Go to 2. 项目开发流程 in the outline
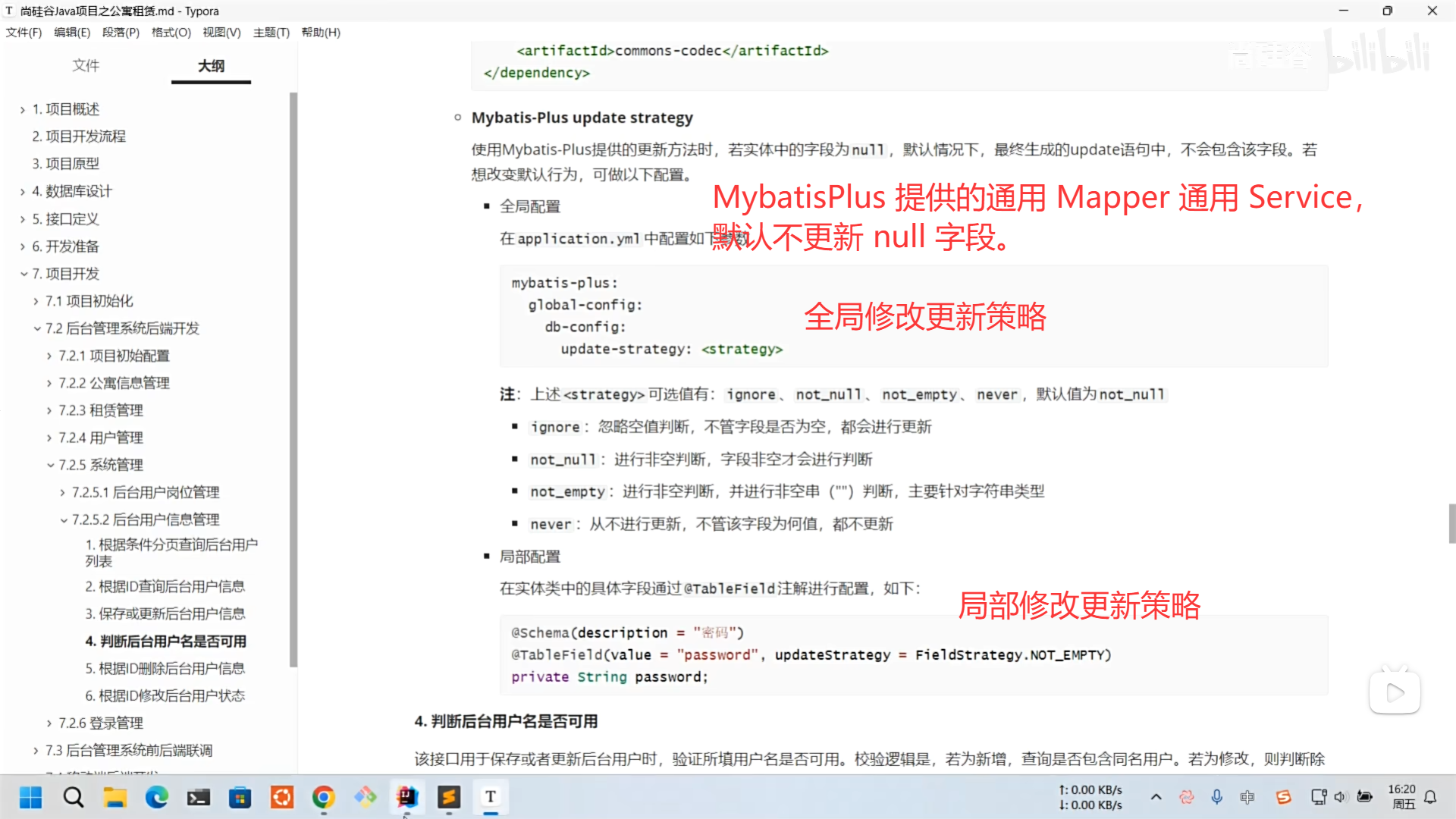 coord(78,136)
